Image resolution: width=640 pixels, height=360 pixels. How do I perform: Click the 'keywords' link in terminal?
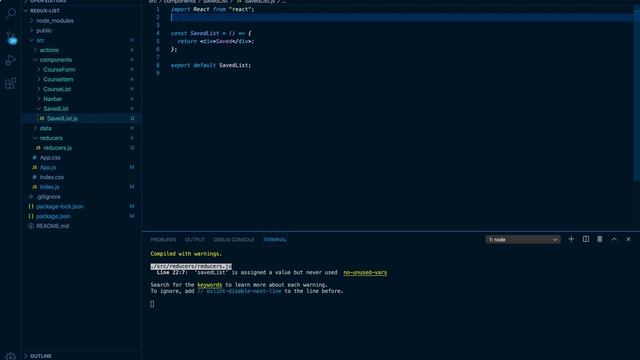210,285
